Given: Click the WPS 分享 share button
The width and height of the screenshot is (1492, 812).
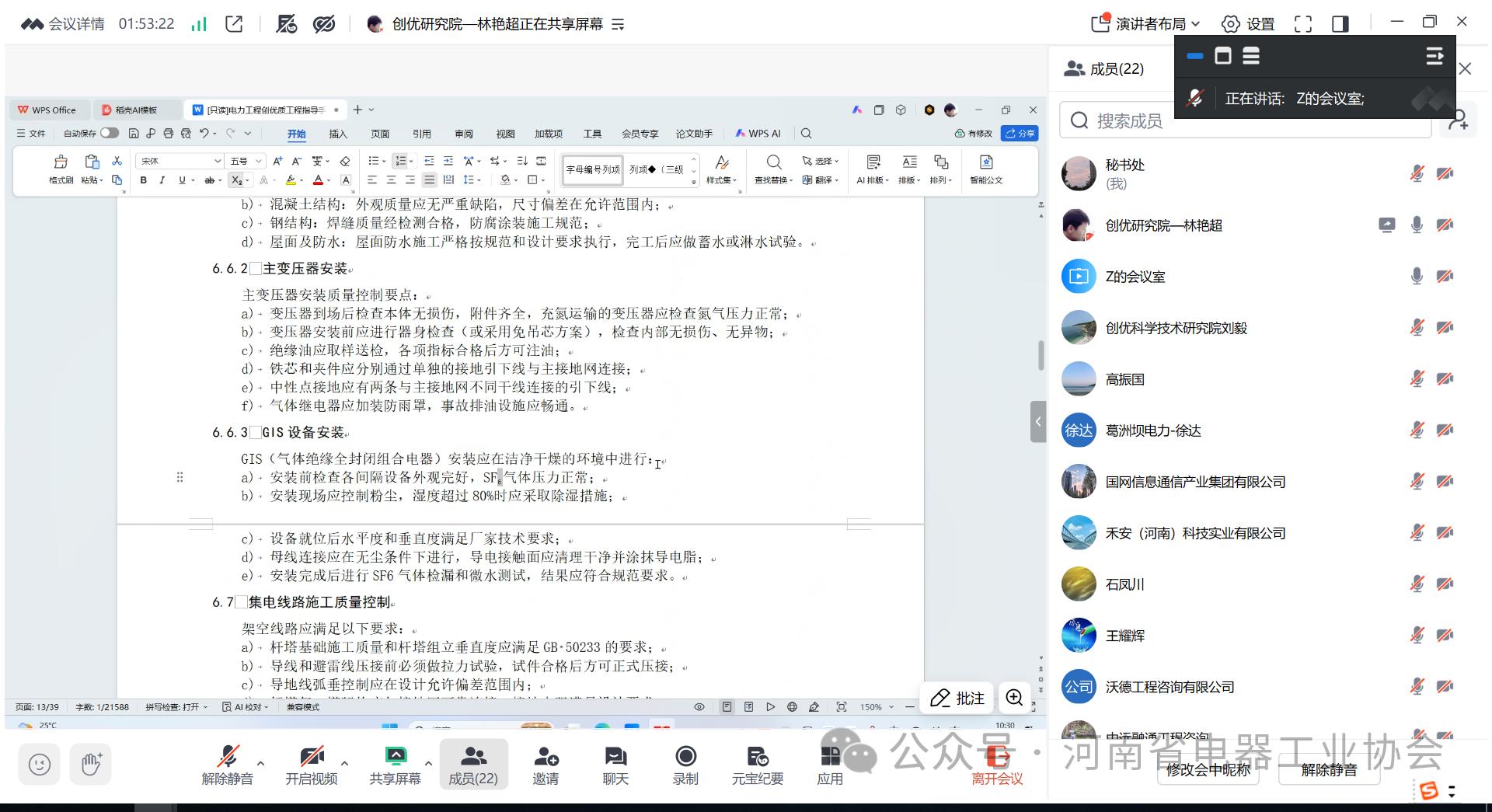Looking at the screenshot, I should pos(1020,133).
